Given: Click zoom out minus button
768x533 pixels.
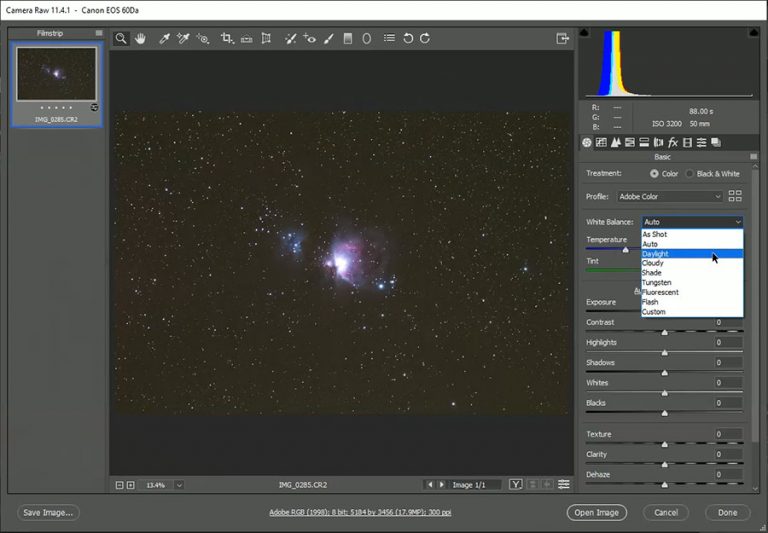Looking at the screenshot, I should (x=119, y=485).
